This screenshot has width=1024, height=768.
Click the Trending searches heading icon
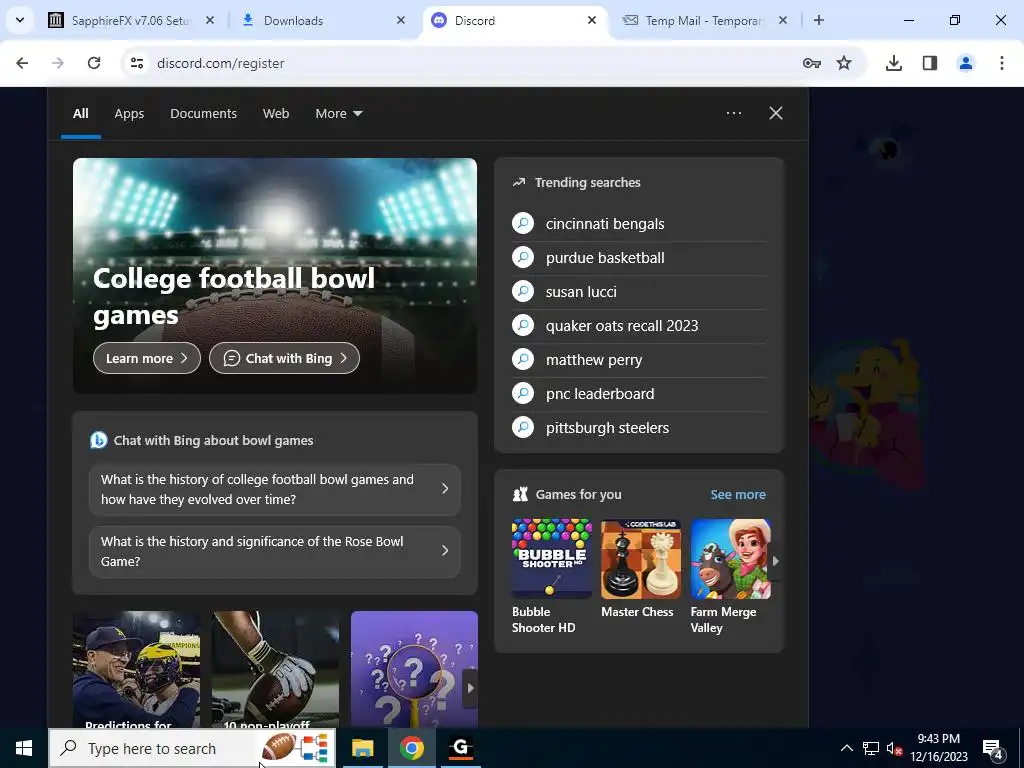tap(519, 182)
